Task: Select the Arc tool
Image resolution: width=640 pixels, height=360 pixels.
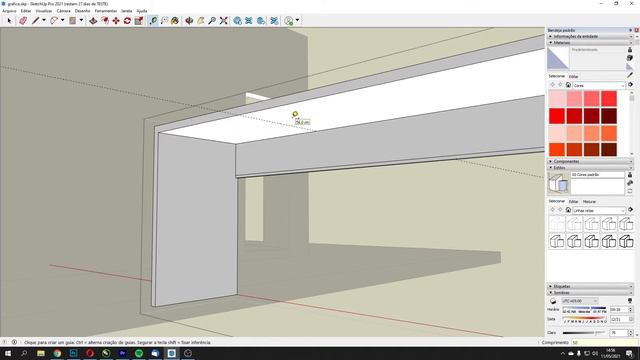Action: (x=54, y=20)
